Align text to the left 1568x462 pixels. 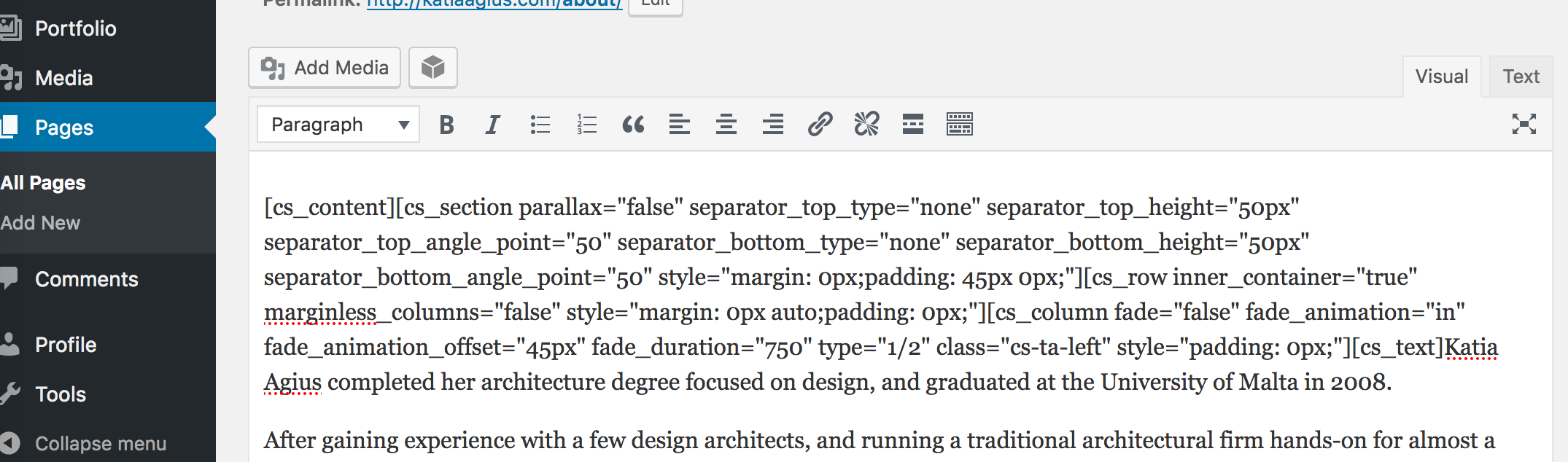[x=680, y=125]
